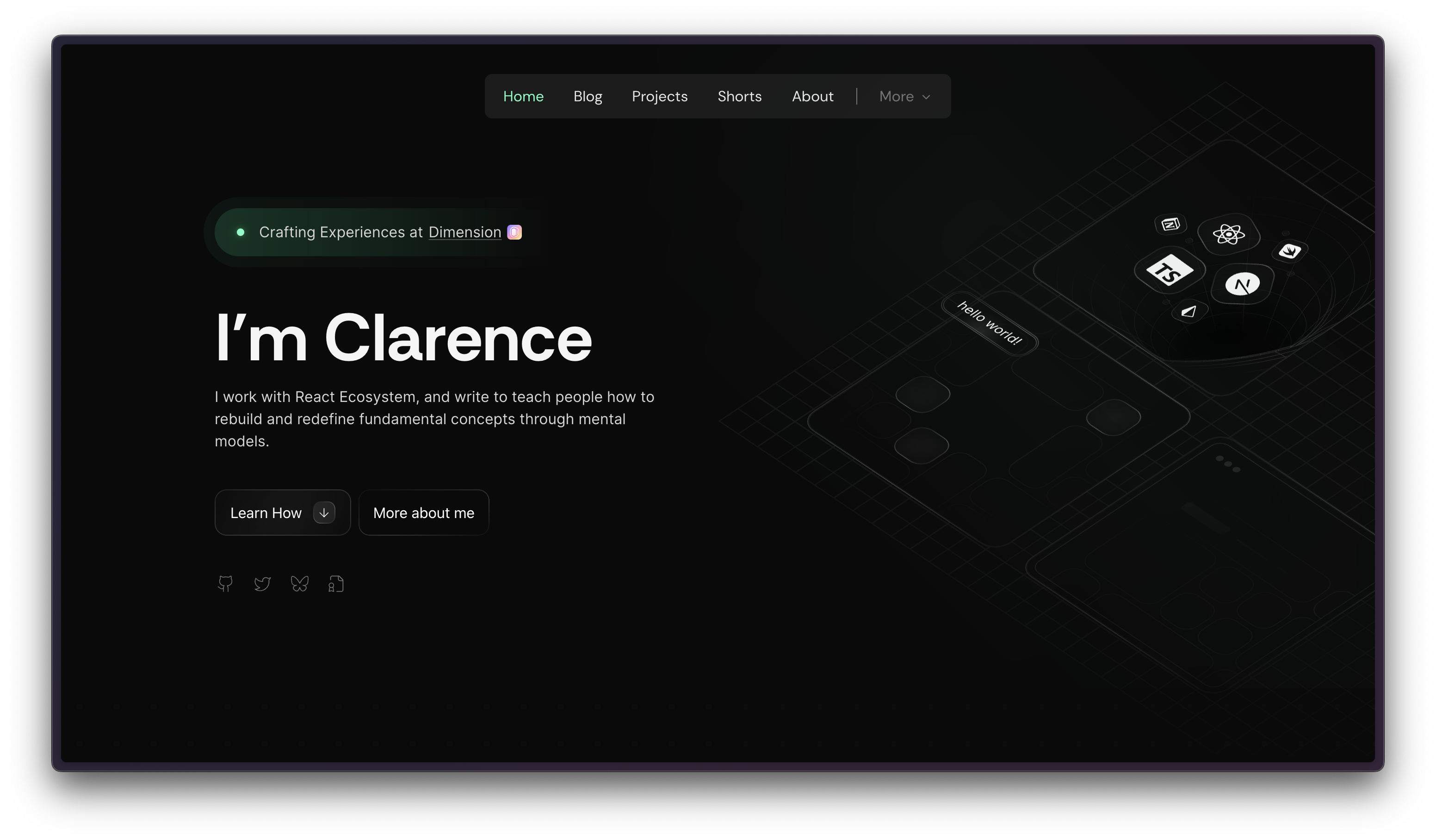The image size is (1436, 840).
Task: Click the small boxed Z tile above TS
Action: point(1170,224)
